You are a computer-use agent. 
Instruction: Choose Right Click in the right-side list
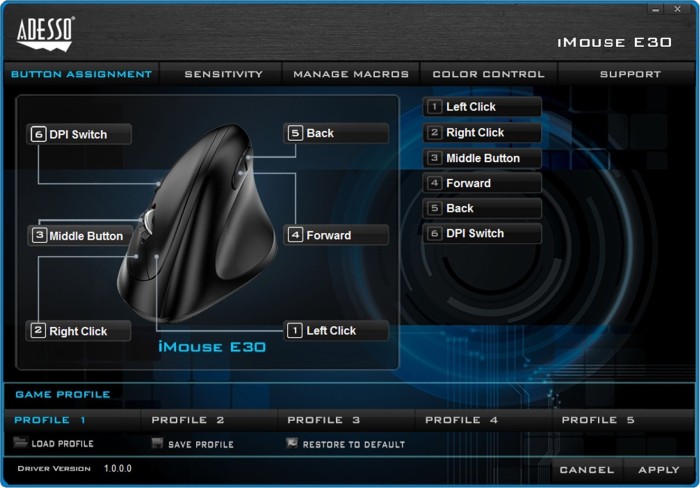[x=483, y=132]
